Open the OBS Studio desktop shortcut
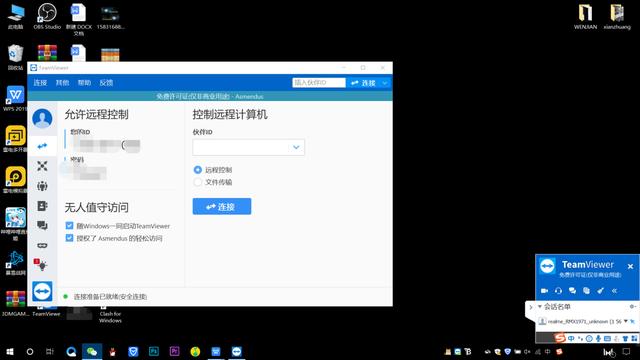This screenshot has height=360, width=640. [47, 16]
